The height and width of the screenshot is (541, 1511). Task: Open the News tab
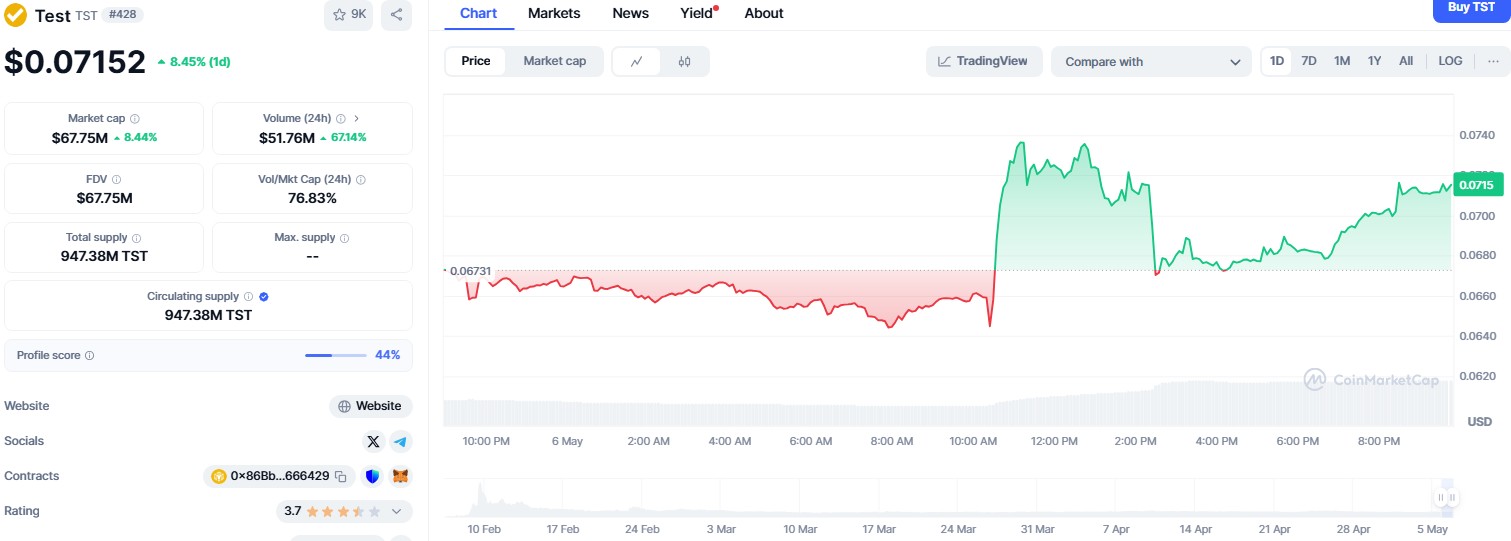pos(630,13)
